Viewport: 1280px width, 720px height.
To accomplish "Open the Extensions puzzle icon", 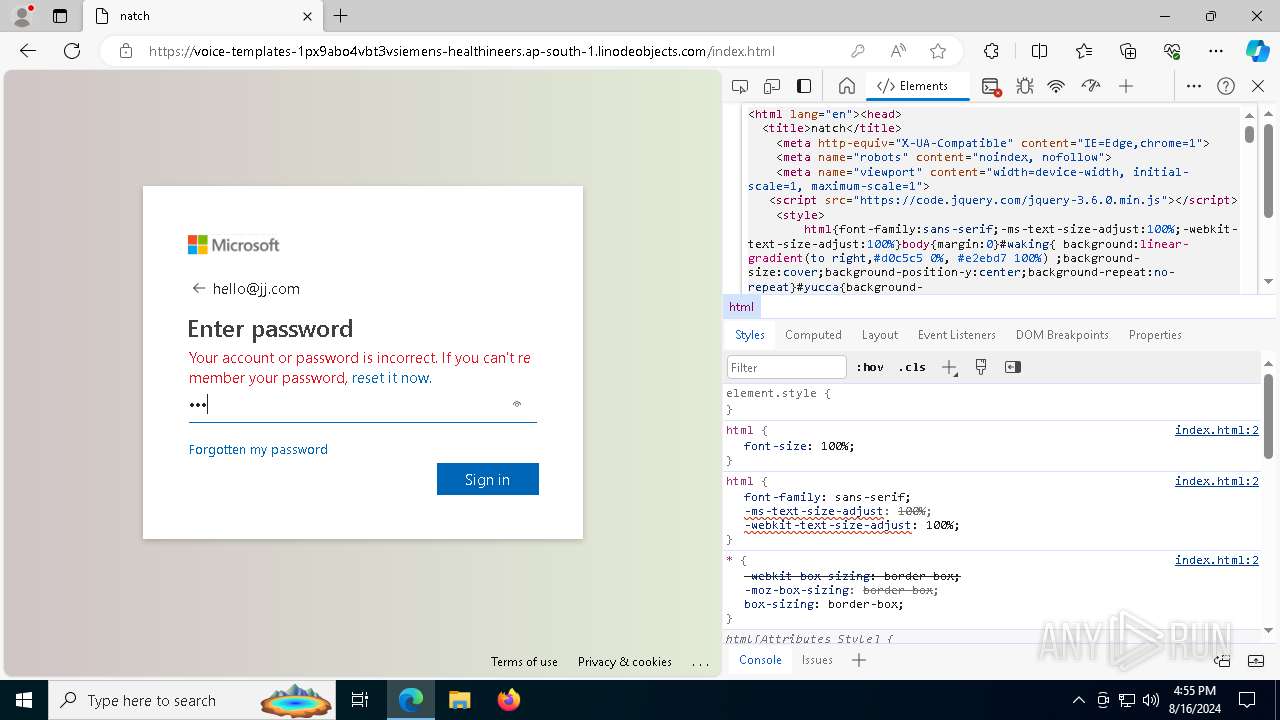I will pyautogui.click(x=991, y=51).
